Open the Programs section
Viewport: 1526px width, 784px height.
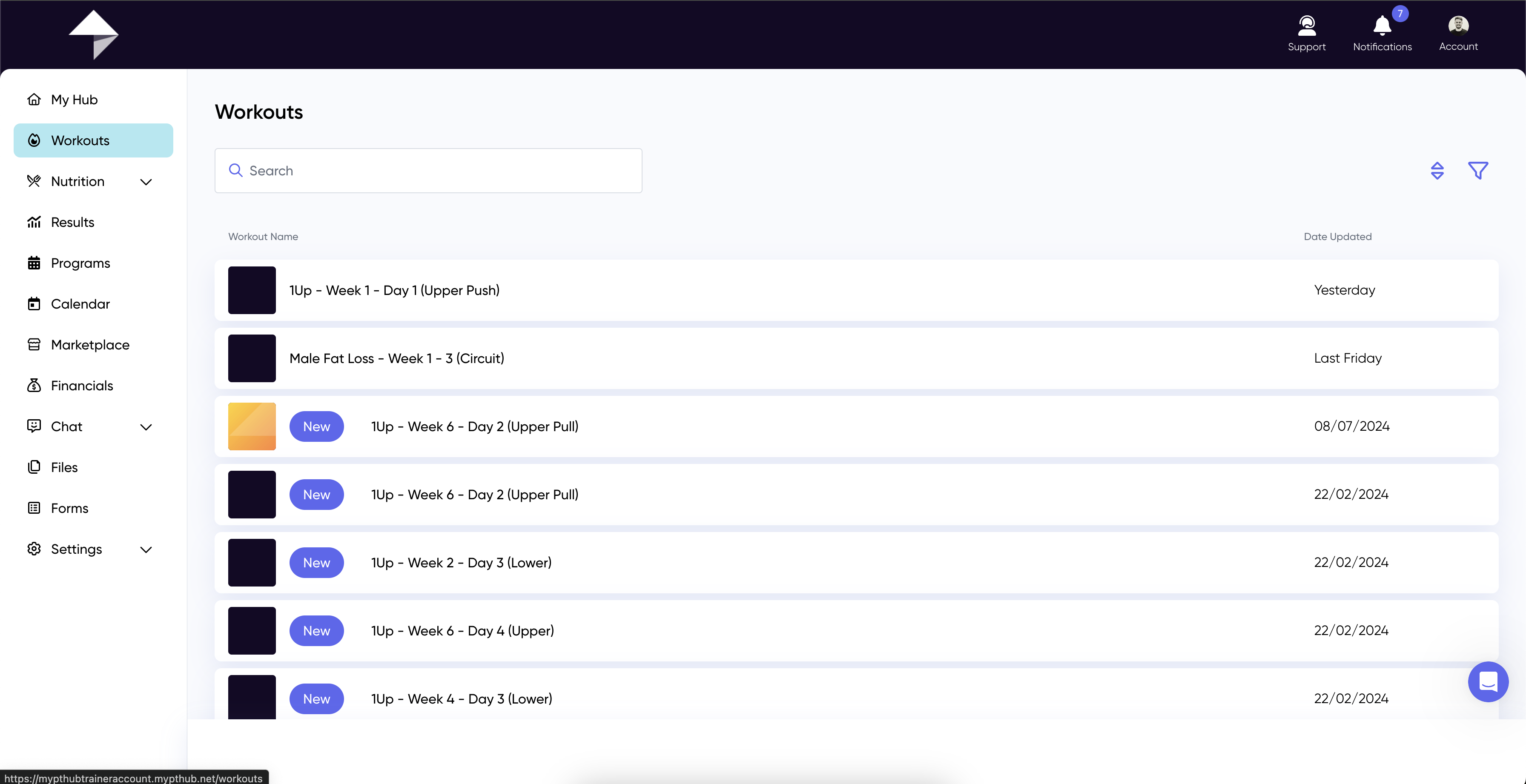pos(80,263)
